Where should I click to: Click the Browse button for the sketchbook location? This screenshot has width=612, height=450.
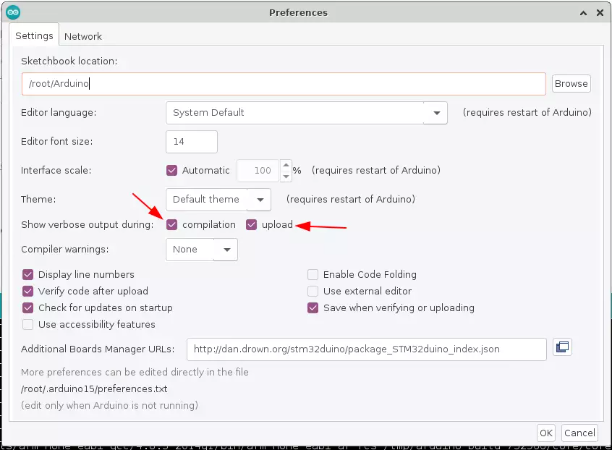pos(571,84)
